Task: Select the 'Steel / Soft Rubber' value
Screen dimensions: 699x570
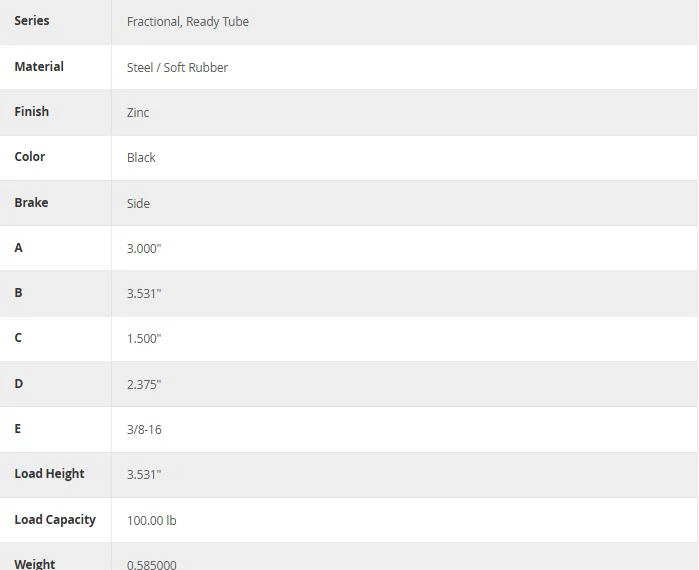Action: [x=177, y=67]
